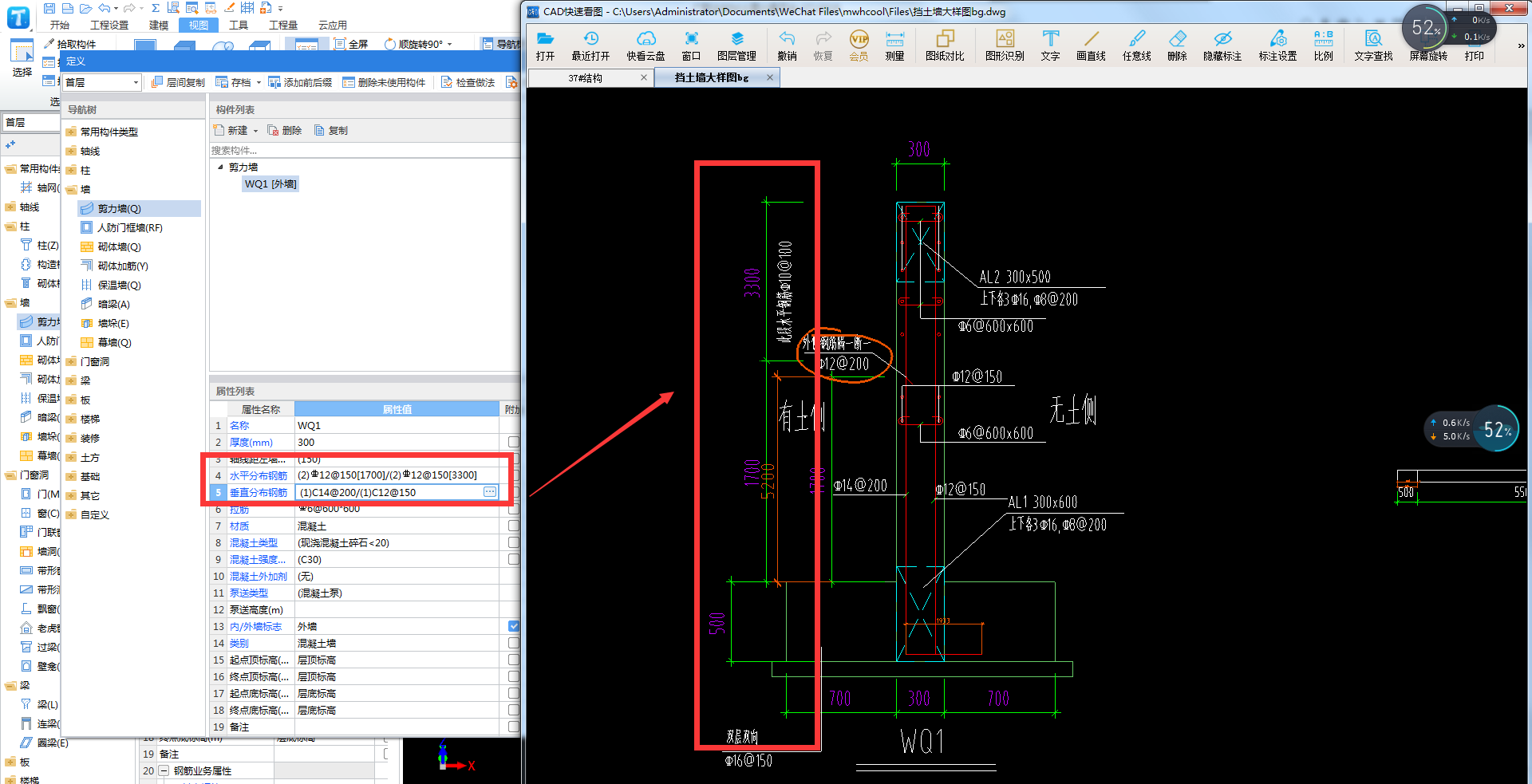Click the 搜索构件 search field
Viewport: 1532px width, 784px height.
point(364,150)
